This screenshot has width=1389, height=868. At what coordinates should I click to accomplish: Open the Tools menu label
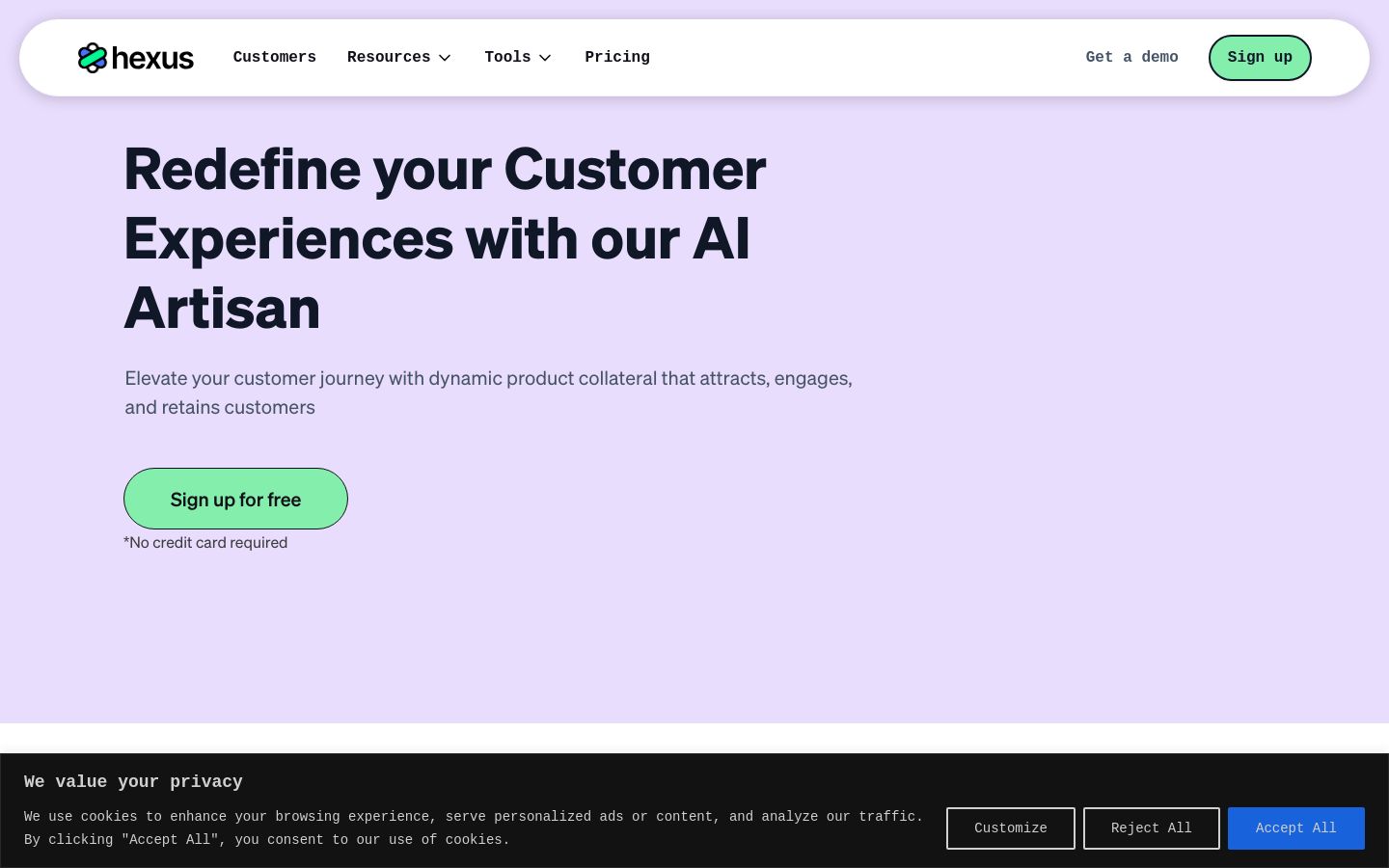(507, 58)
